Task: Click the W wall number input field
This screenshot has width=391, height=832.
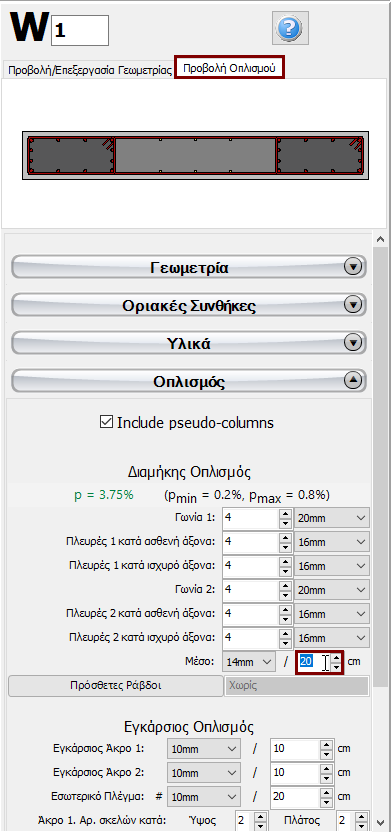Action: click(80, 30)
